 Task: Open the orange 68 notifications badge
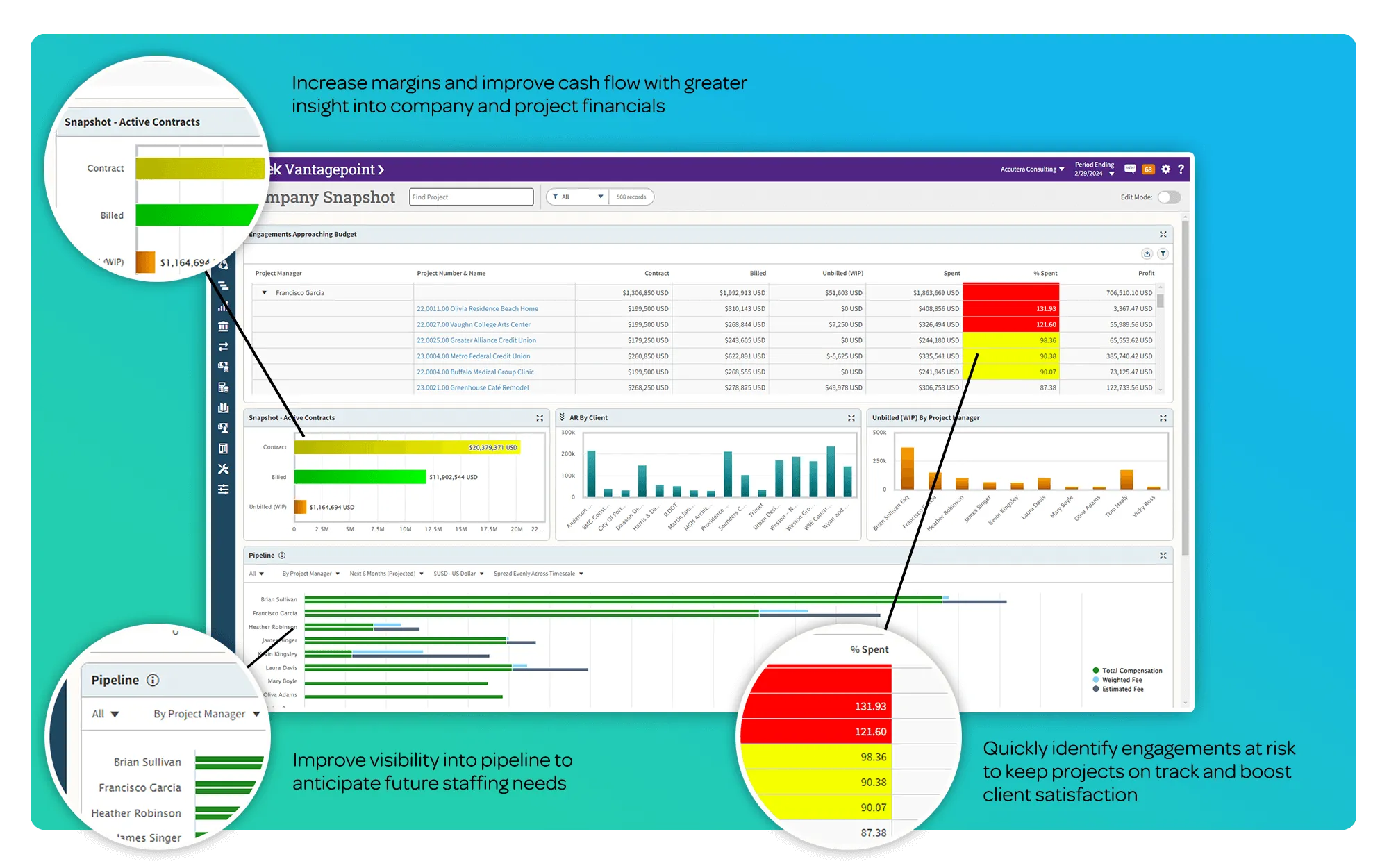click(x=1148, y=169)
